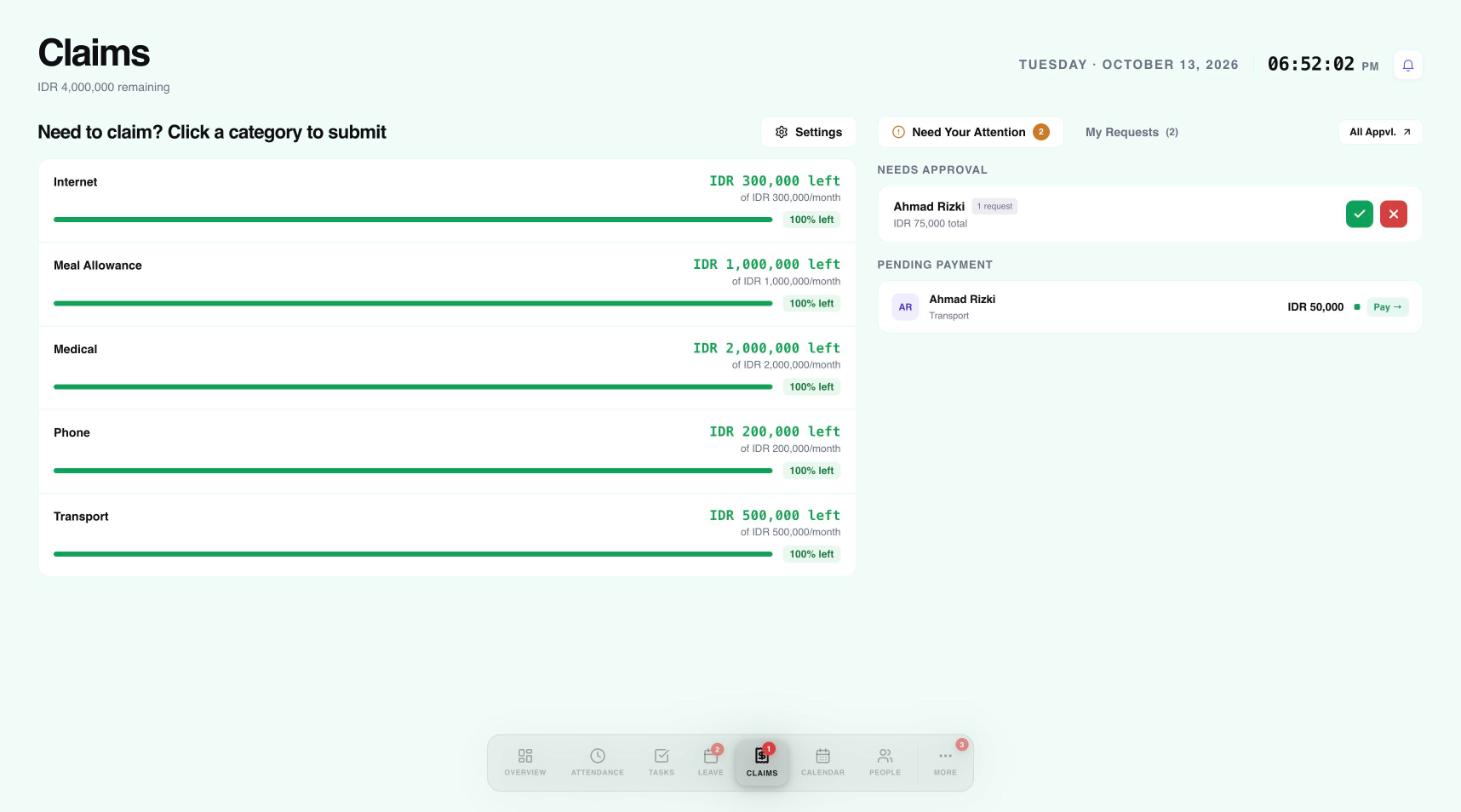Reject Ahmad Rizki's request with red X
1461x812 pixels.
pos(1393,214)
